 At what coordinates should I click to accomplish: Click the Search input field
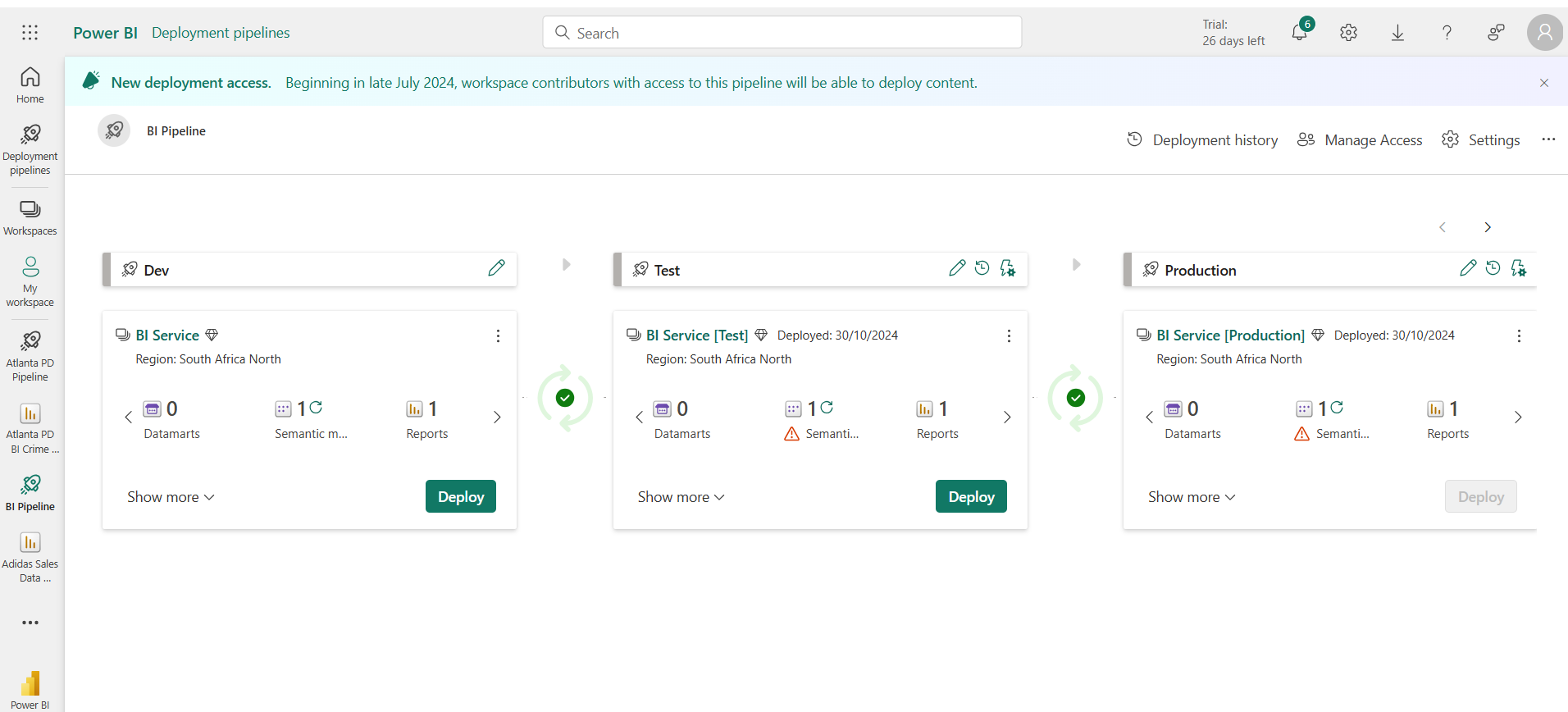click(x=782, y=33)
